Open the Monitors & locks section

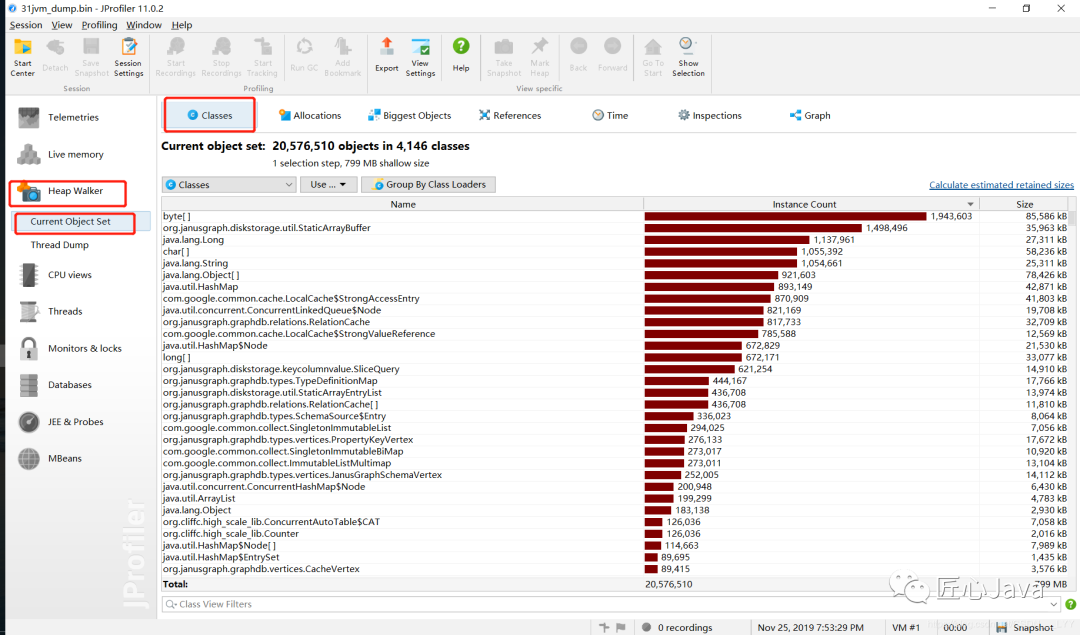click(x=84, y=348)
